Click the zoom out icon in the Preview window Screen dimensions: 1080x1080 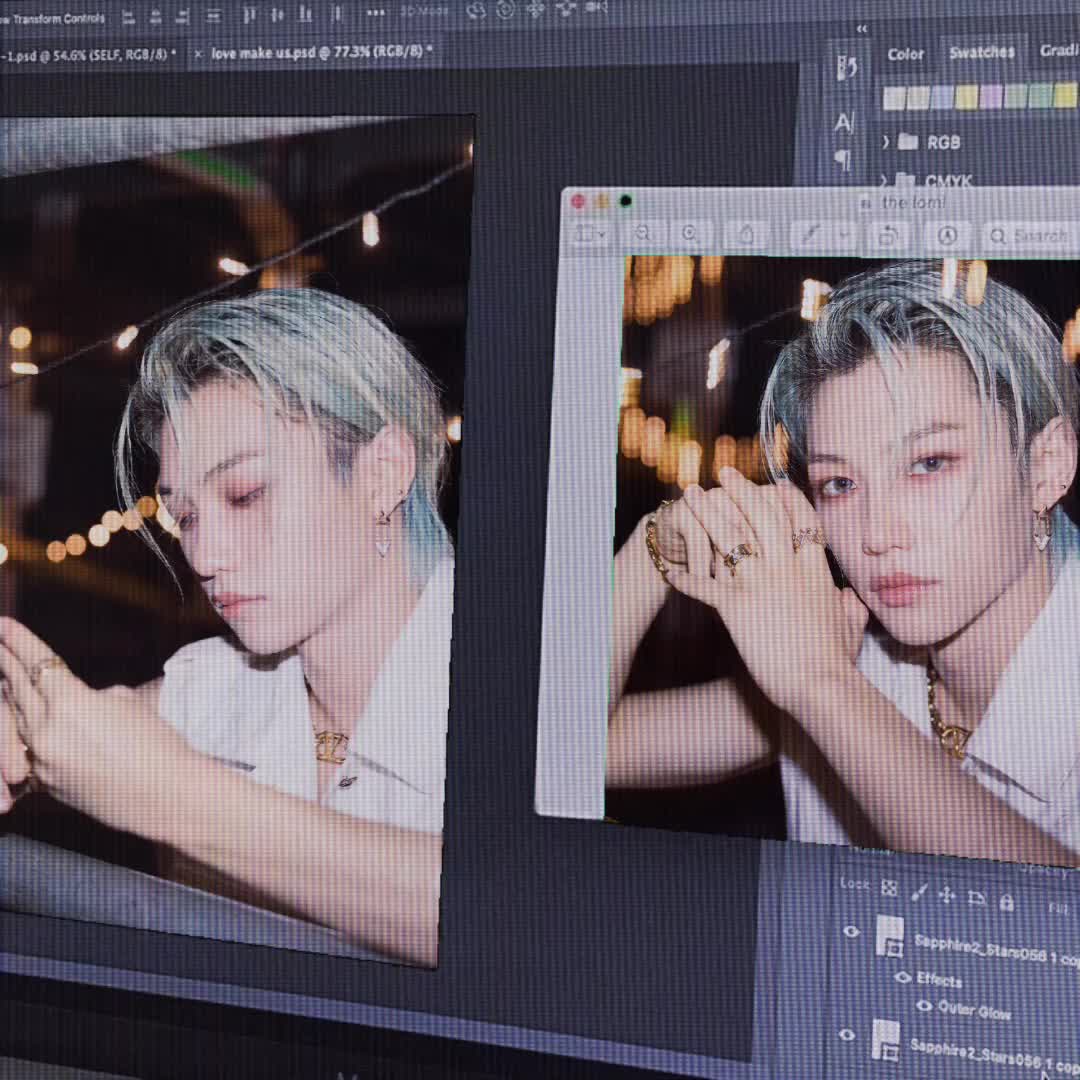coord(643,233)
